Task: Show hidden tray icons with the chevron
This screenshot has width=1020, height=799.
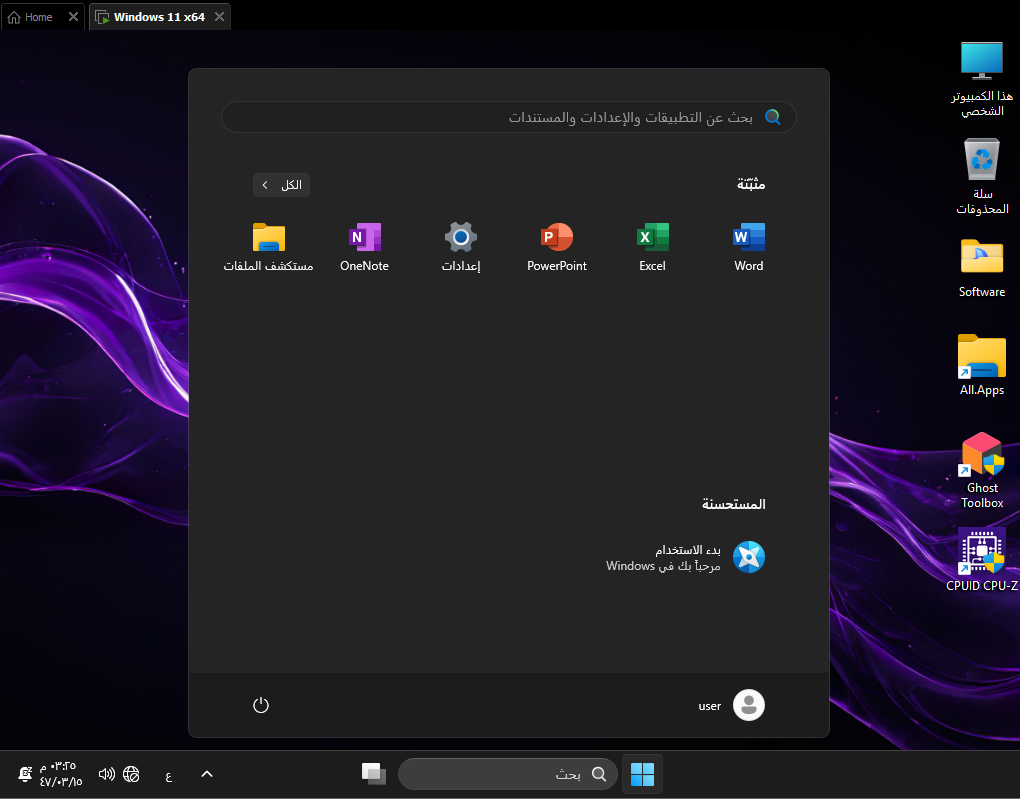Action: coord(207,774)
